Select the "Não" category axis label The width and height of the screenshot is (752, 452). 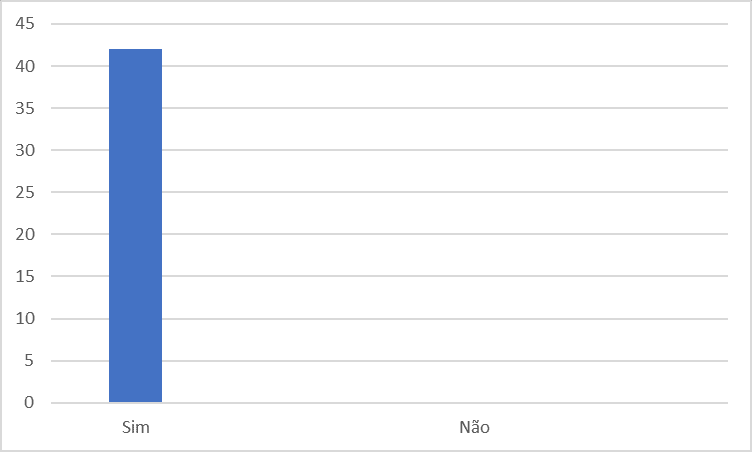474,428
